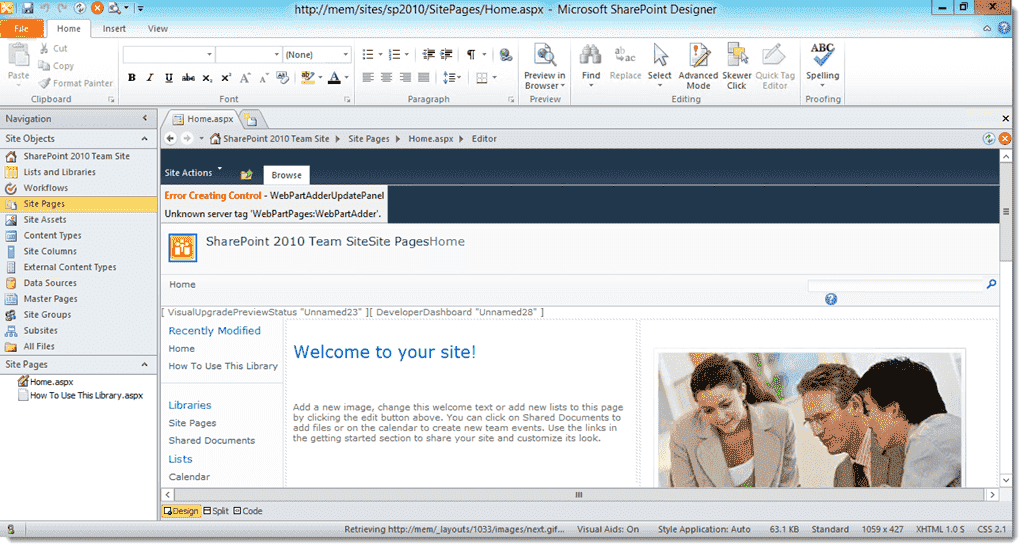This screenshot has width=1024, height=549.
Task: Click the font color swatch button
Action: (334, 78)
